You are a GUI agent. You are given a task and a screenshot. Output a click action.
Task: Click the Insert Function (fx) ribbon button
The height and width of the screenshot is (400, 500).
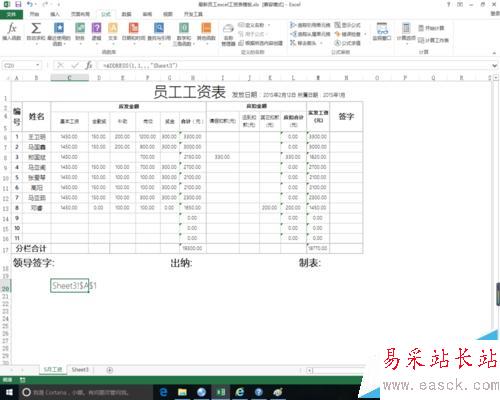pos(12,32)
